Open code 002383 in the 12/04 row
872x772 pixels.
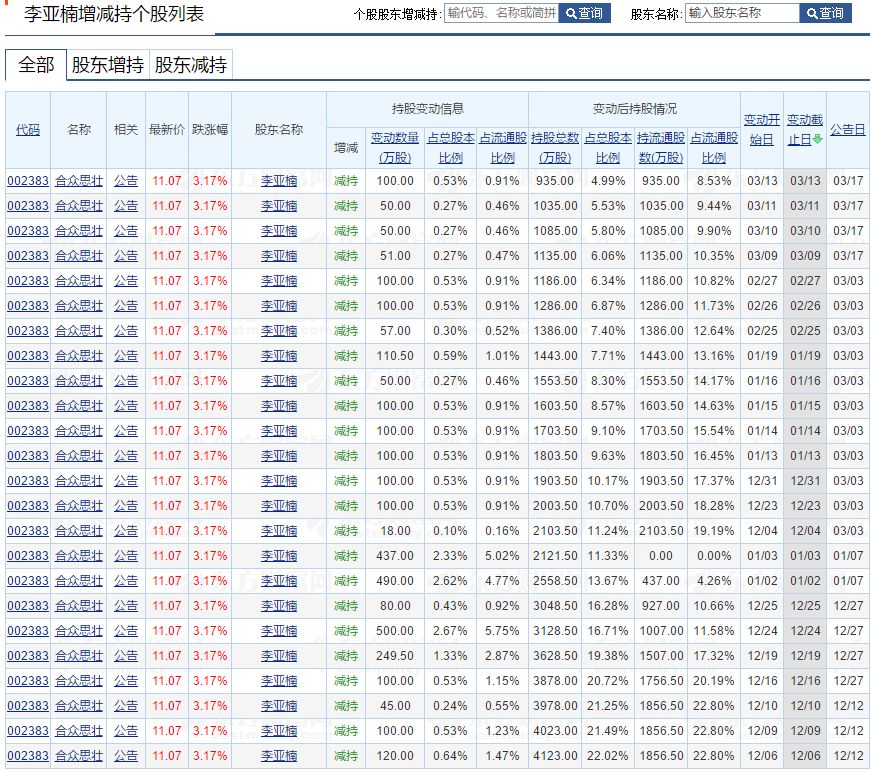pyautogui.click(x=28, y=531)
